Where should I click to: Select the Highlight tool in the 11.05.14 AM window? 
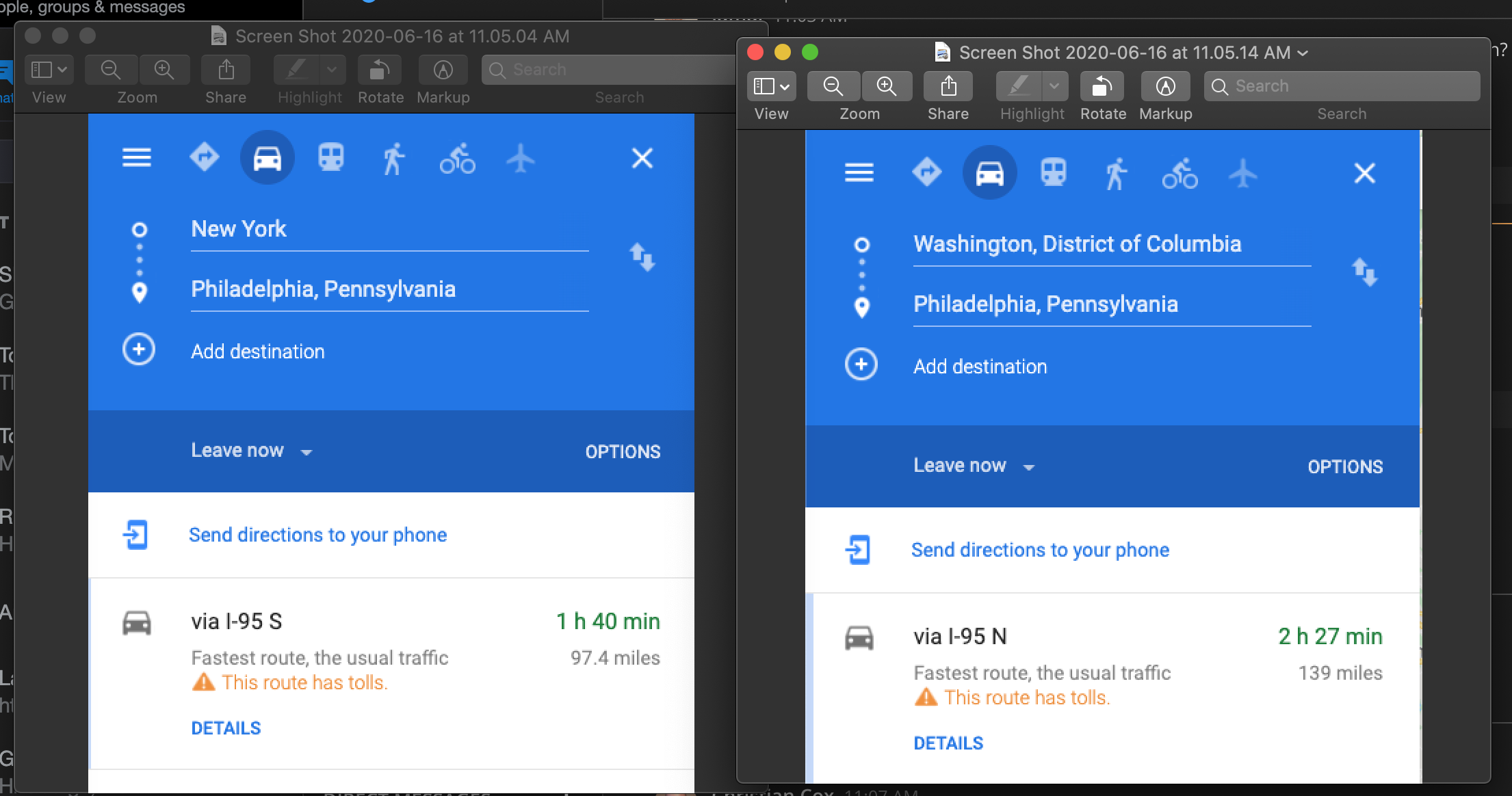(1019, 86)
